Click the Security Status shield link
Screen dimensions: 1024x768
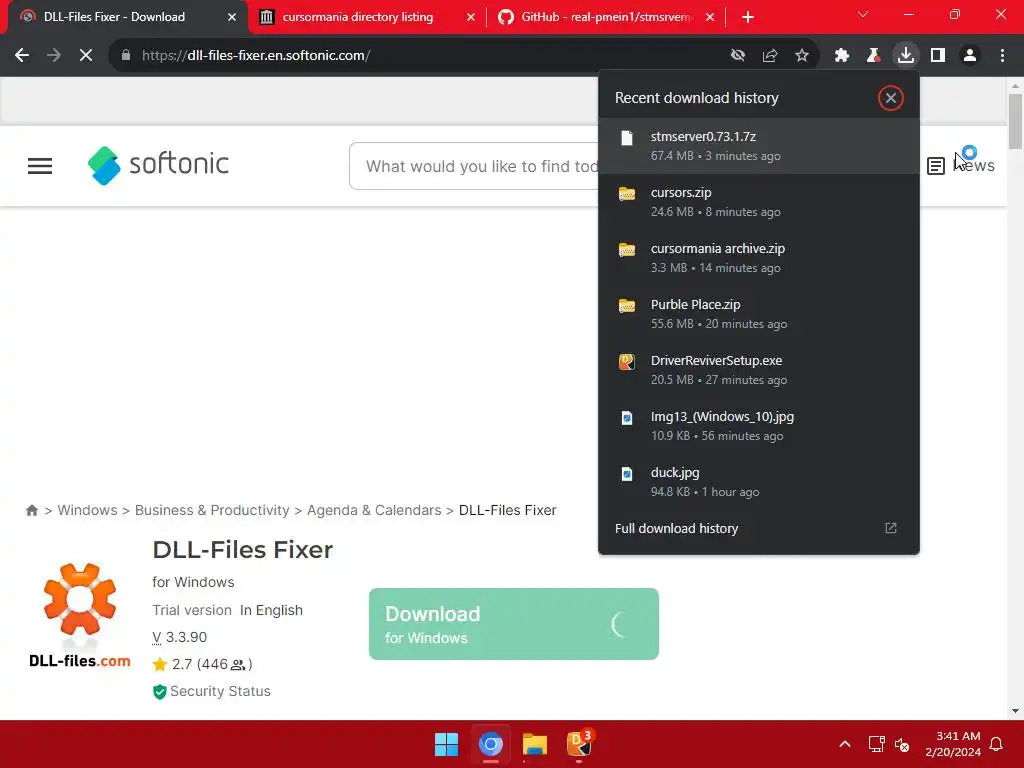coord(212,691)
